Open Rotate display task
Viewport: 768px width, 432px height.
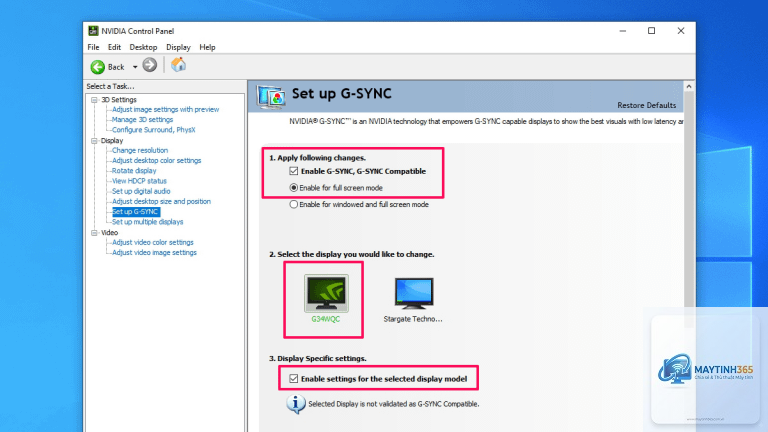tap(134, 171)
